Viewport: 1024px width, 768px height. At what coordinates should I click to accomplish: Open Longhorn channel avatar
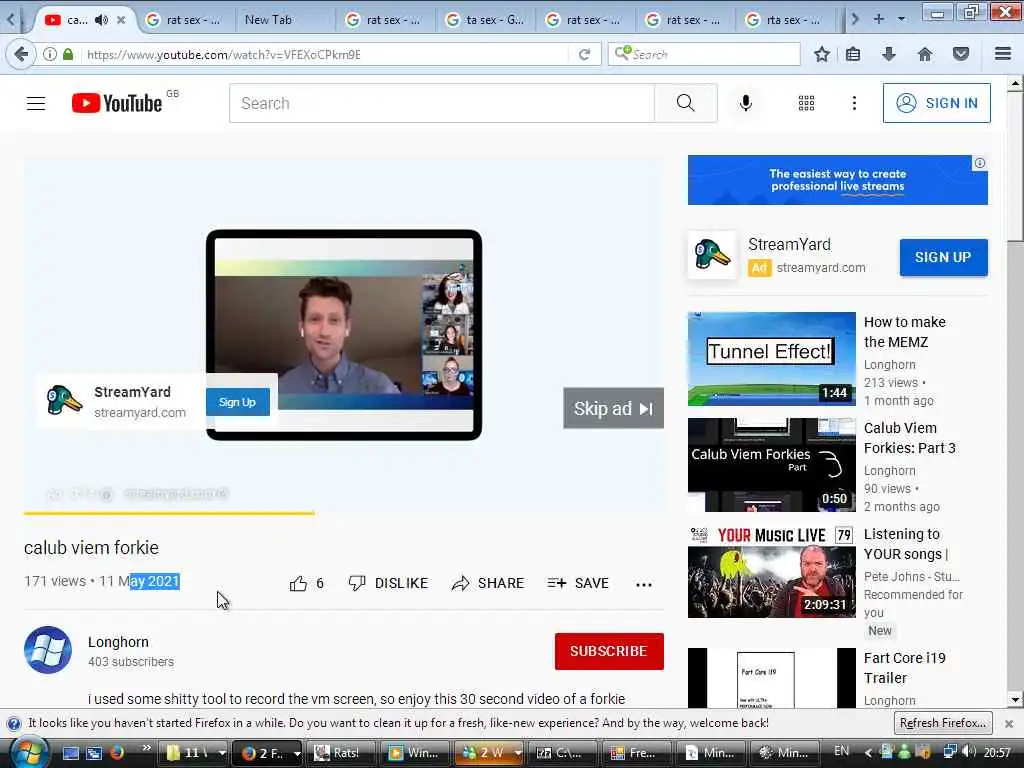tap(48, 650)
